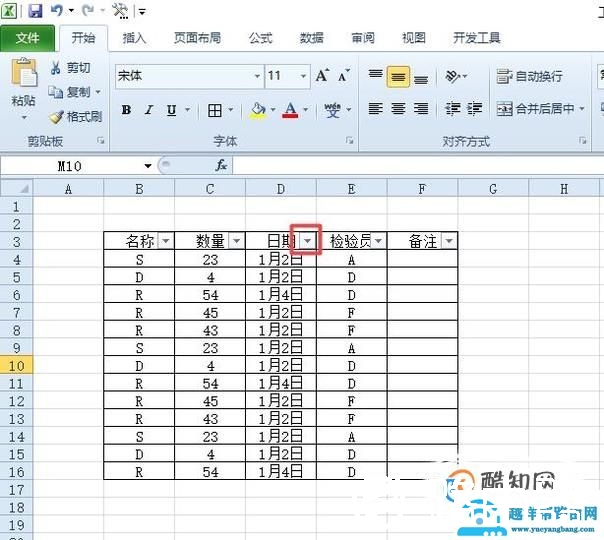The height and width of the screenshot is (540, 604).
Task: Open the 备注 column filter dropdown
Action: pyautogui.click(x=449, y=241)
